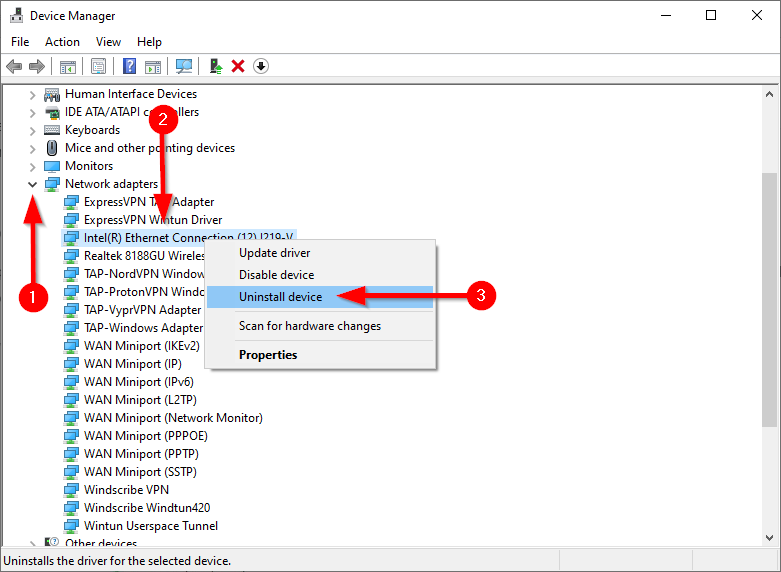Choose Uninstall device from context menu

pos(280,297)
